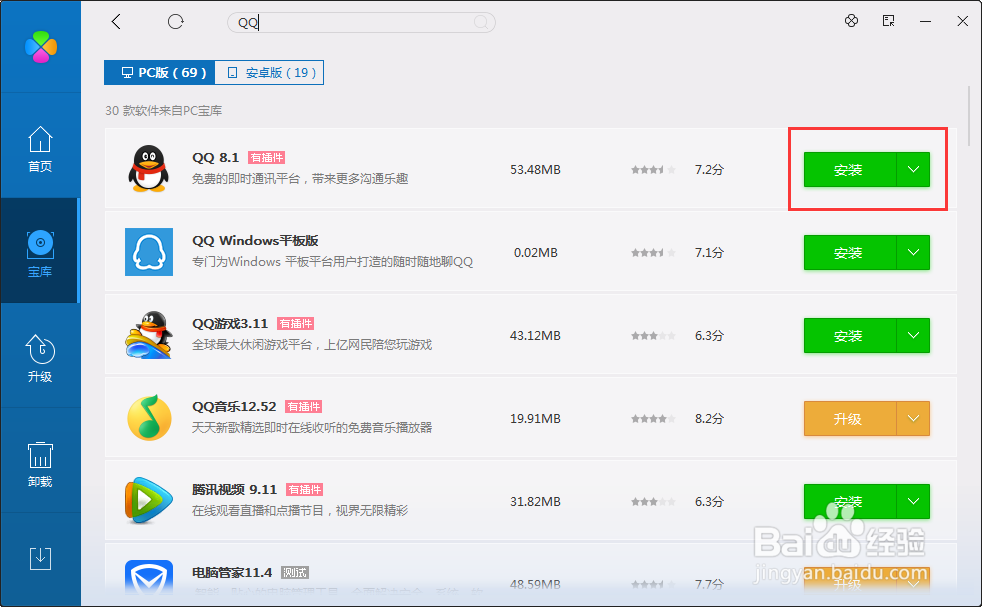Select the PC版 tab
982x607 pixels.
click(x=159, y=72)
